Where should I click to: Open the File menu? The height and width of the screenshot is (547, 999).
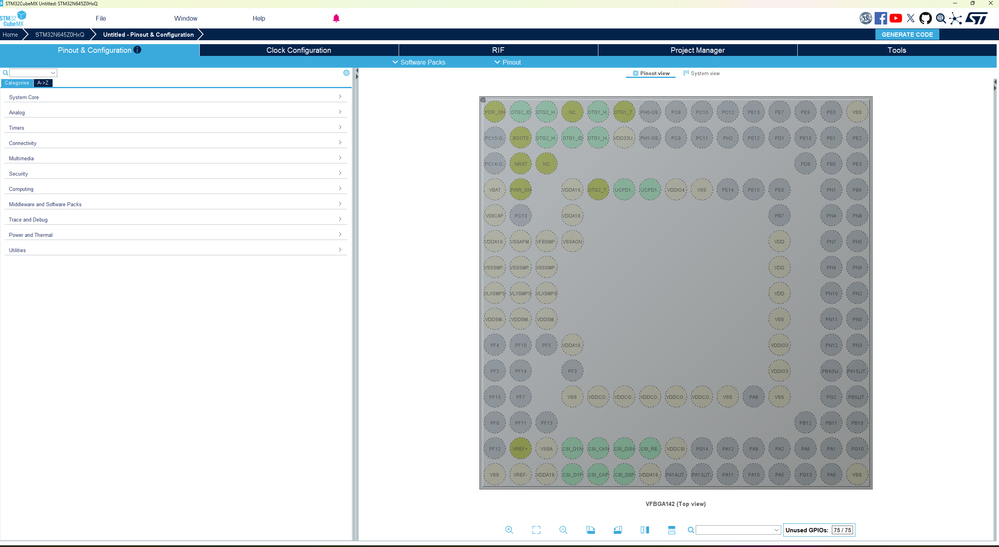pyautogui.click(x=101, y=18)
